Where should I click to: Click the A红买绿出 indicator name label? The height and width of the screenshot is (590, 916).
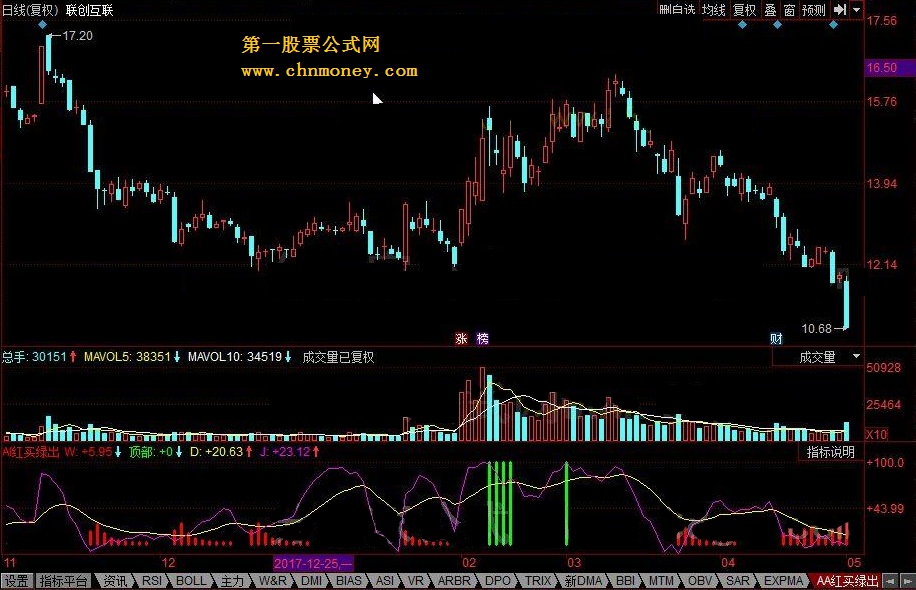pyautogui.click(x=30, y=452)
